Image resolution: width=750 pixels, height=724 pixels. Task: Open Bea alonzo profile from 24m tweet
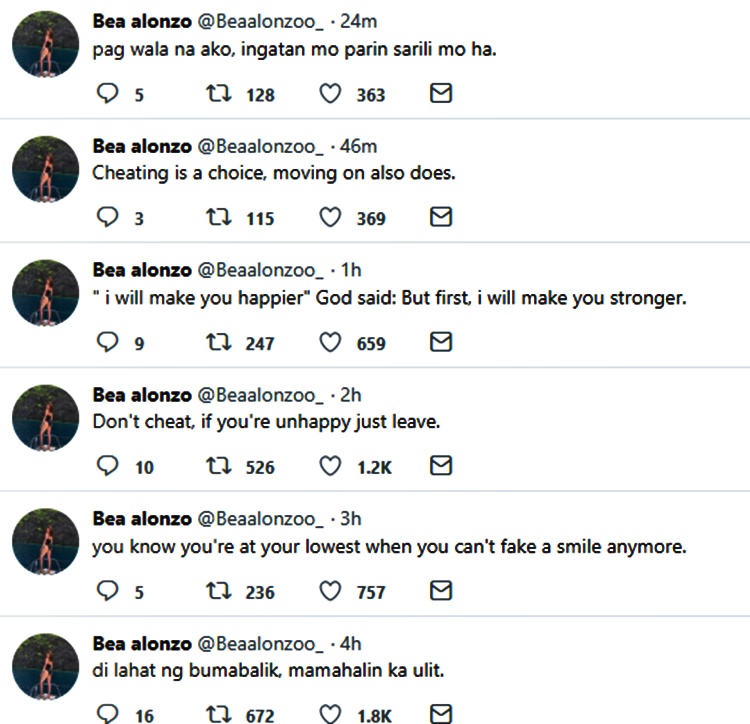(x=139, y=21)
